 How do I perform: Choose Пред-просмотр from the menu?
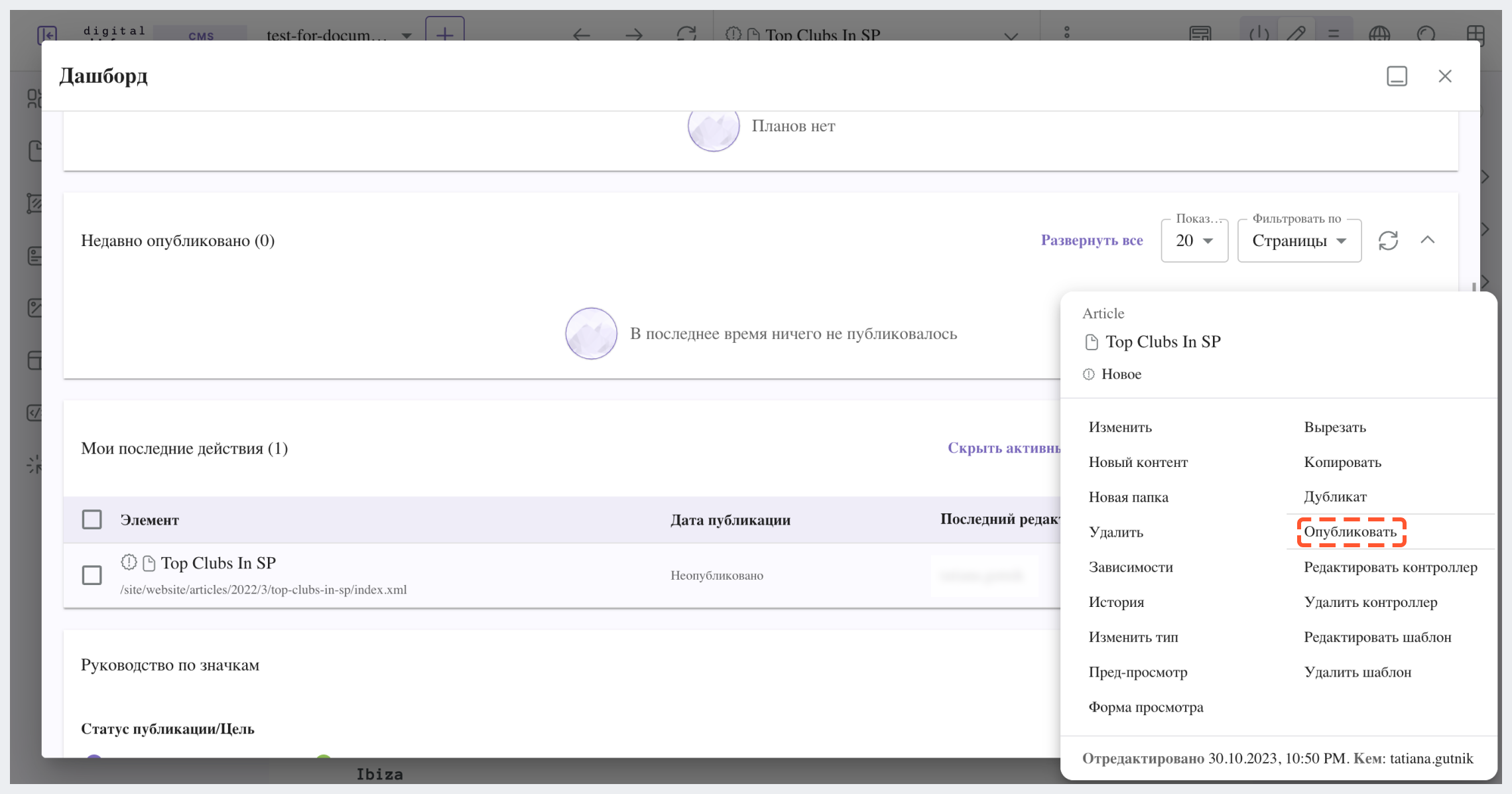click(x=1138, y=672)
